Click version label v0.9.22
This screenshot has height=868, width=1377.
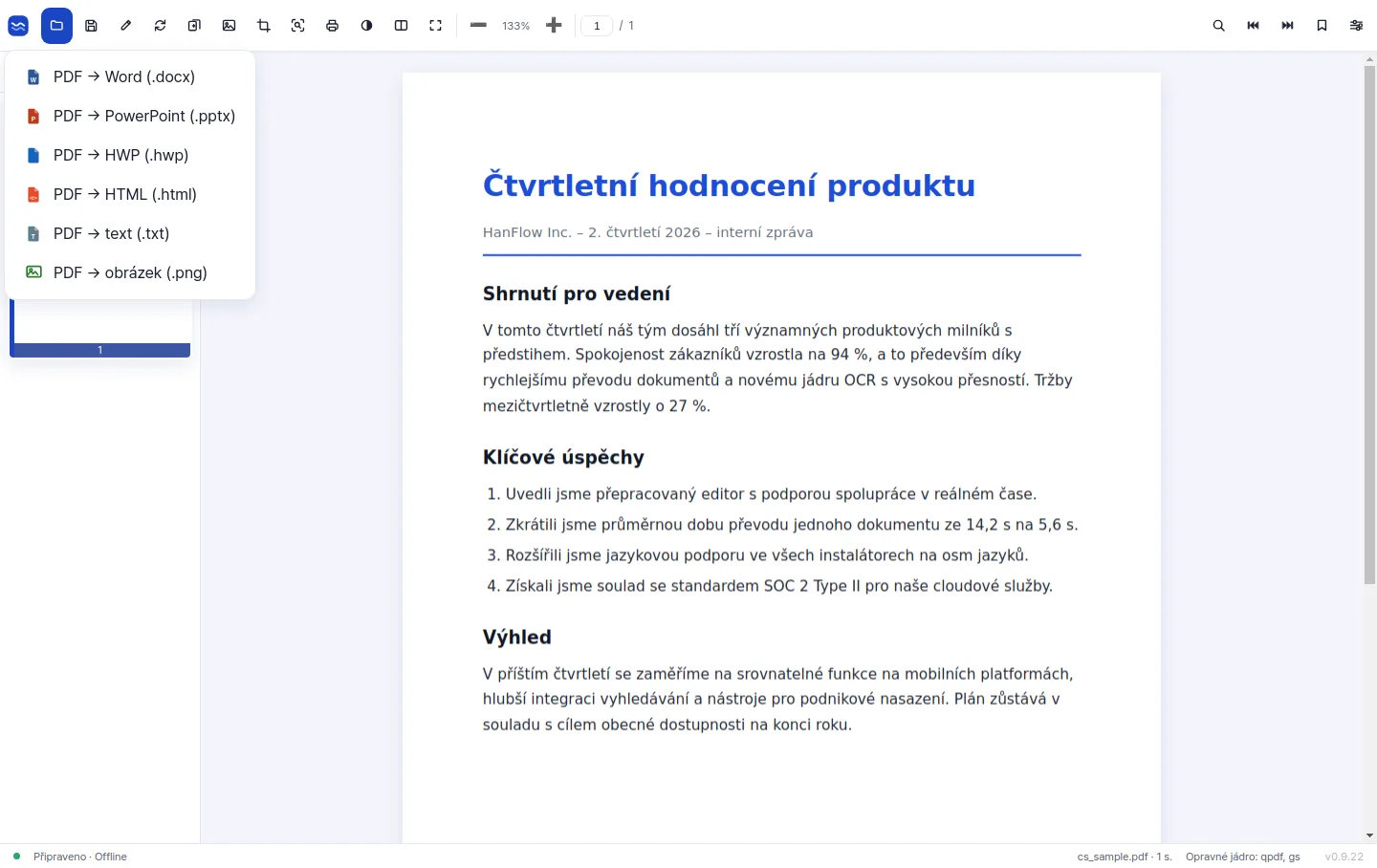[x=1344, y=857]
